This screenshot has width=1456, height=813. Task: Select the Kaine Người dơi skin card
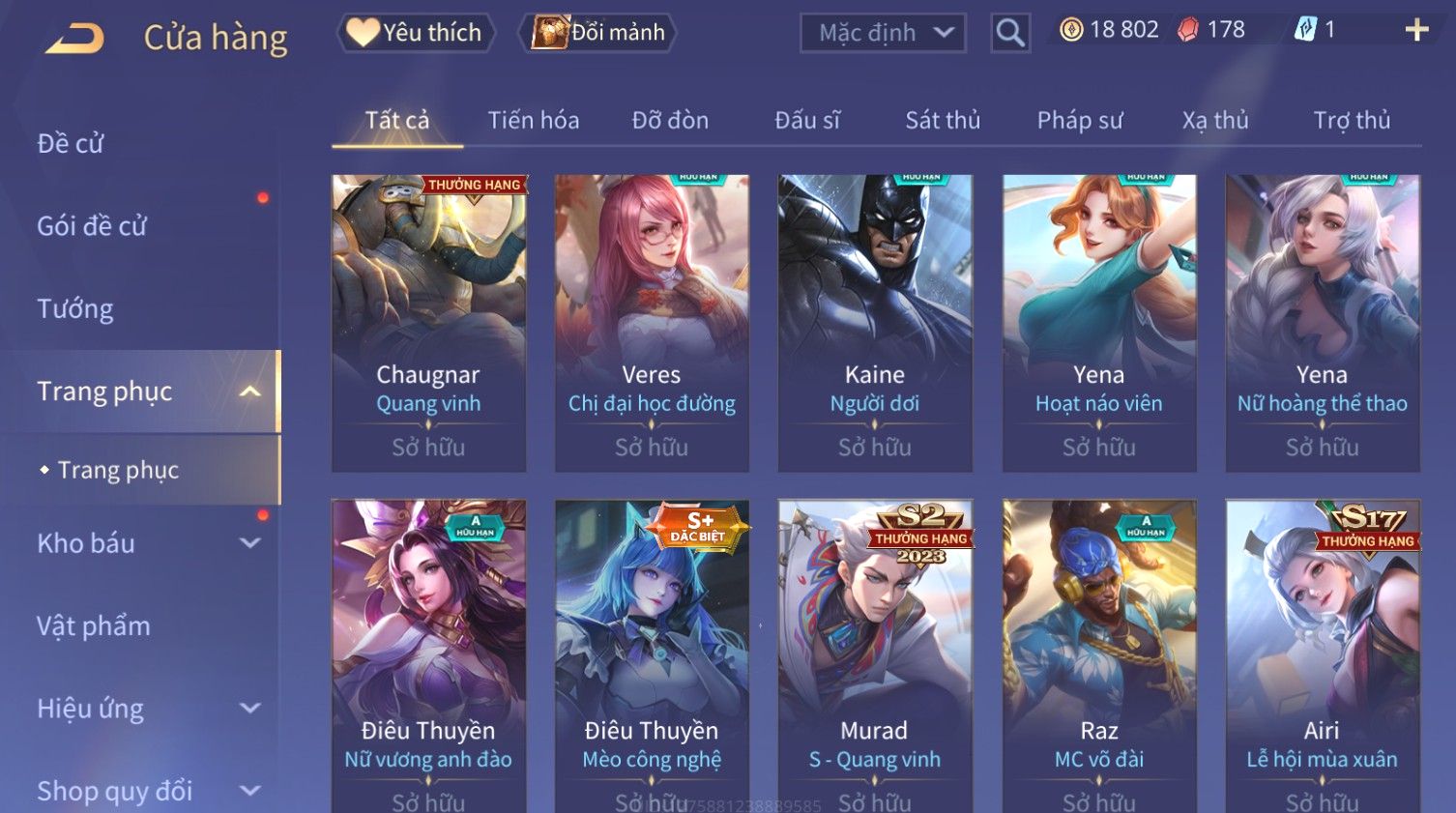tap(875, 323)
